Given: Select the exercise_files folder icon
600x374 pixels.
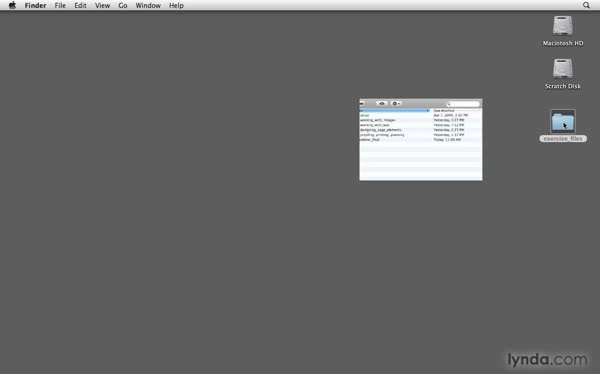Looking at the screenshot, I should tap(562, 121).
